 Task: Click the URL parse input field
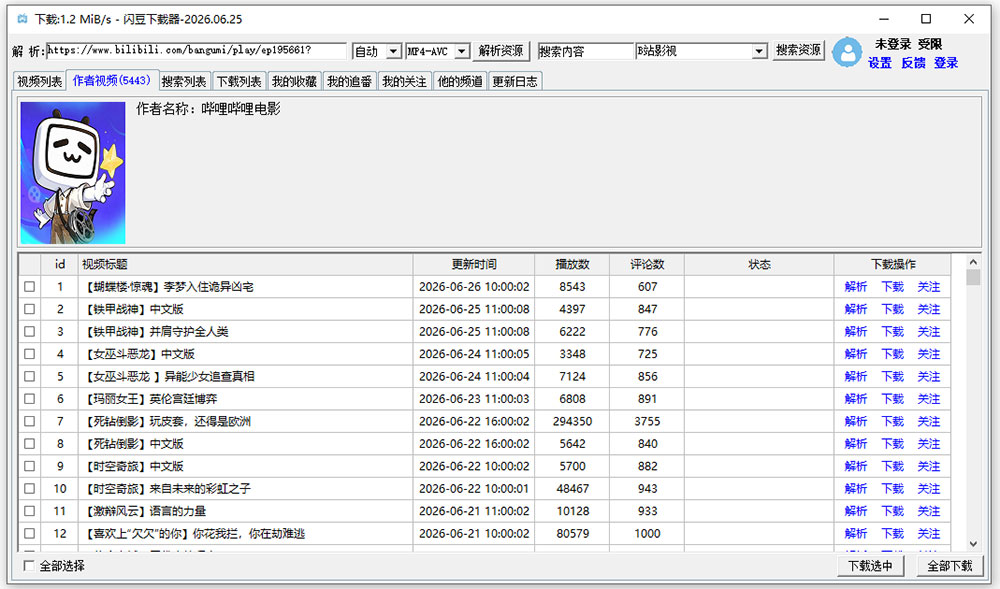196,51
